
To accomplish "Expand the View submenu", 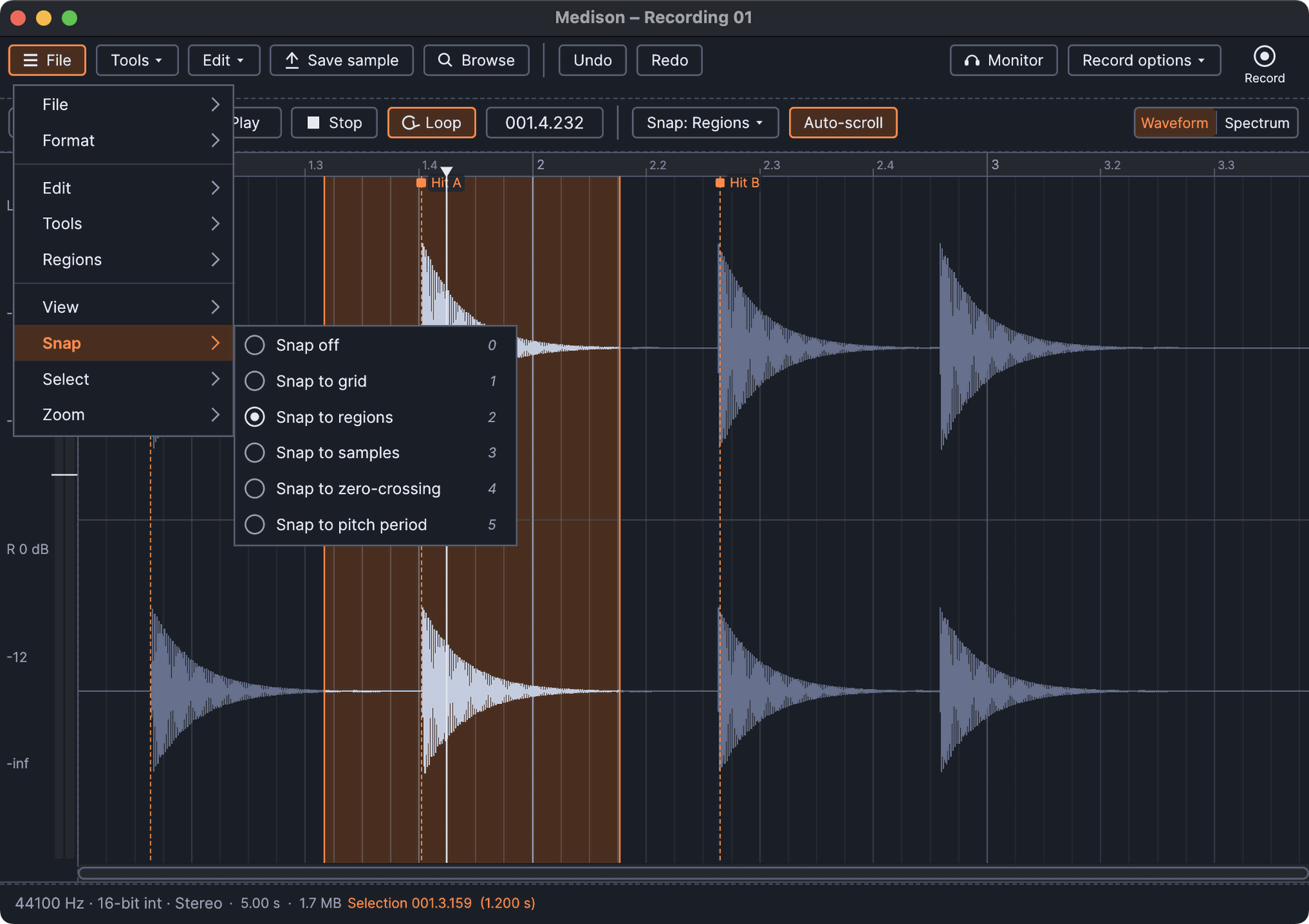I will coord(123,307).
